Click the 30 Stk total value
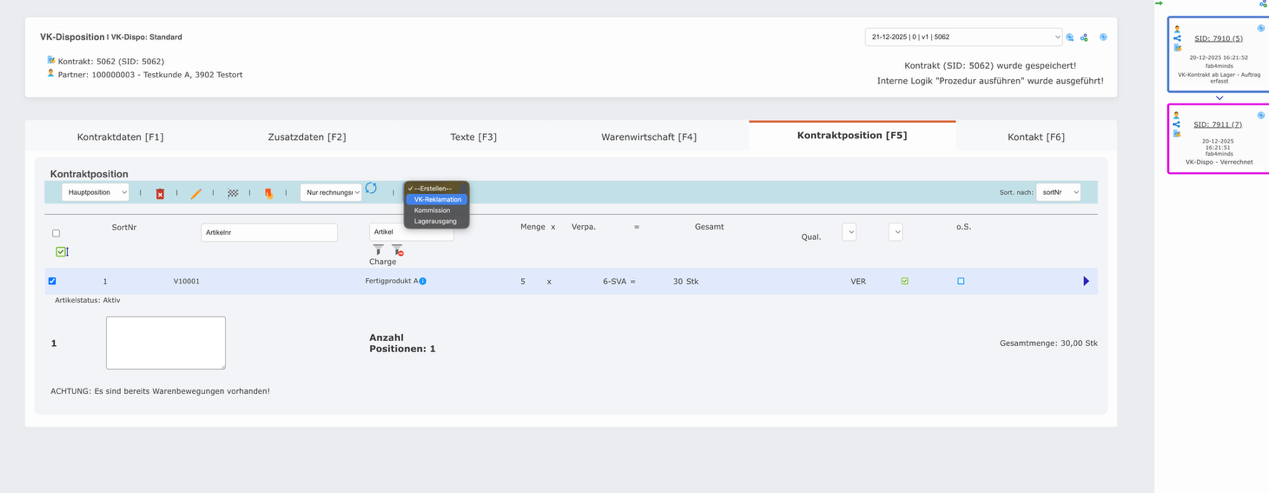Screen dimensions: 1269x493 pos(686,281)
